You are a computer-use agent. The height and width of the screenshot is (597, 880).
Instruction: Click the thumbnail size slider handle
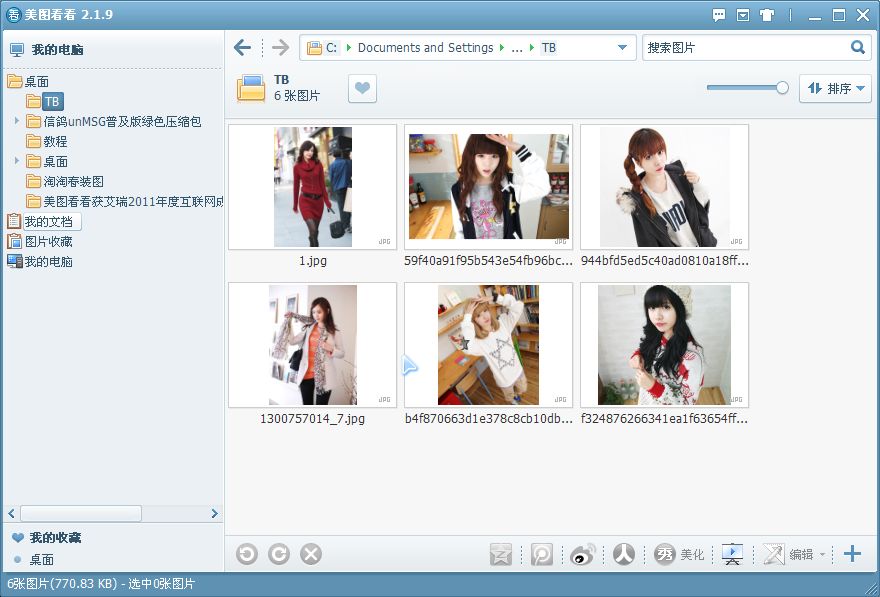(782, 88)
